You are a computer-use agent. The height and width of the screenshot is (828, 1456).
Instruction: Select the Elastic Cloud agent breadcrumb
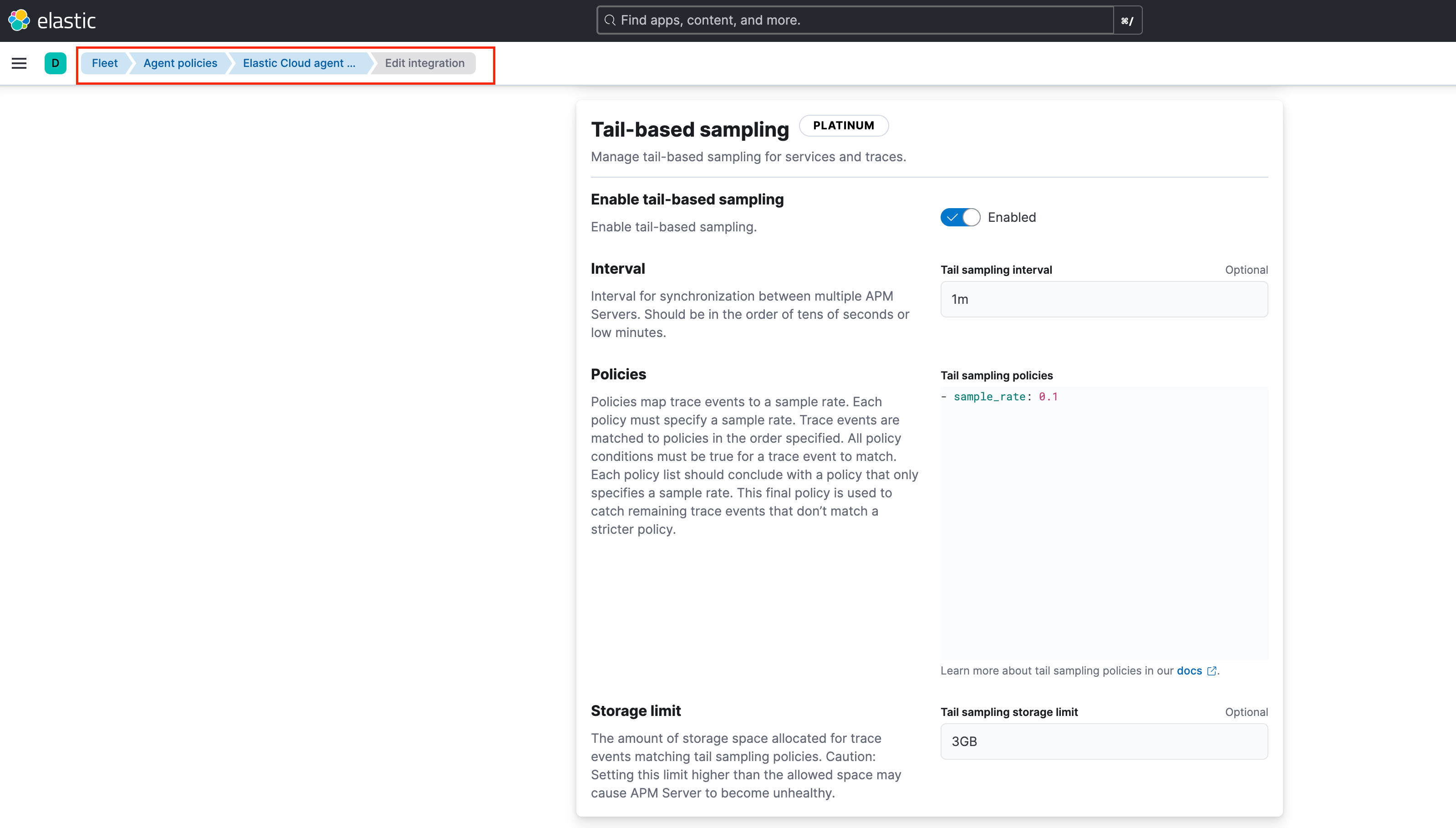click(299, 63)
